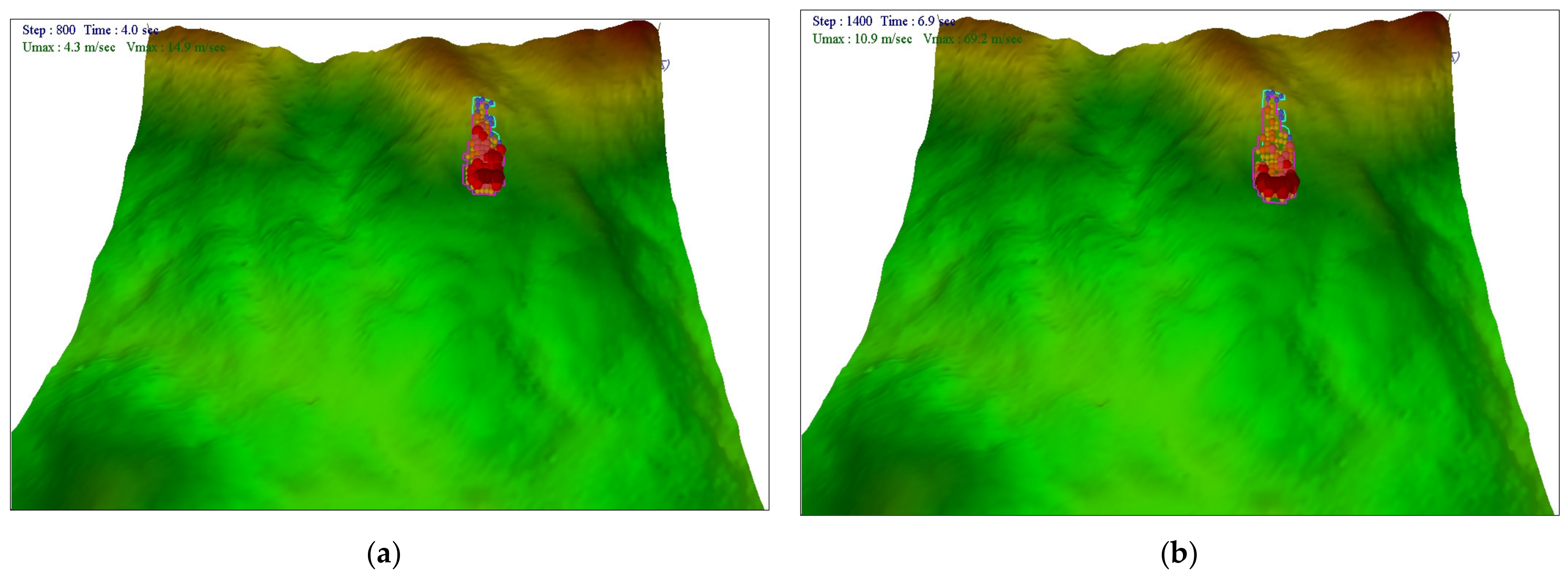Click the "Vmax : 14.9 m/sec" readout
The image size is (1568, 578).
pos(175,47)
